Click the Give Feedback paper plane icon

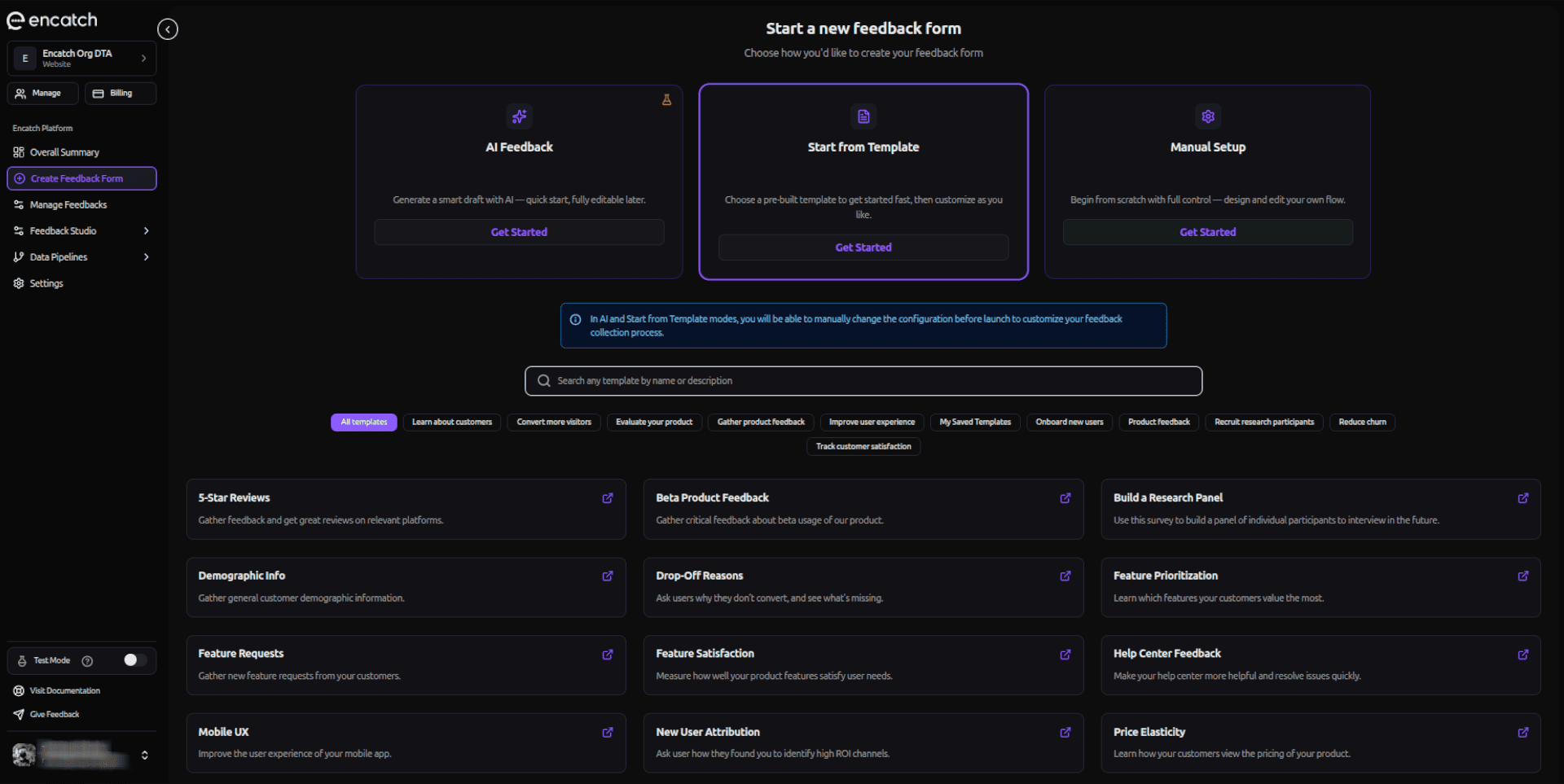tap(19, 714)
